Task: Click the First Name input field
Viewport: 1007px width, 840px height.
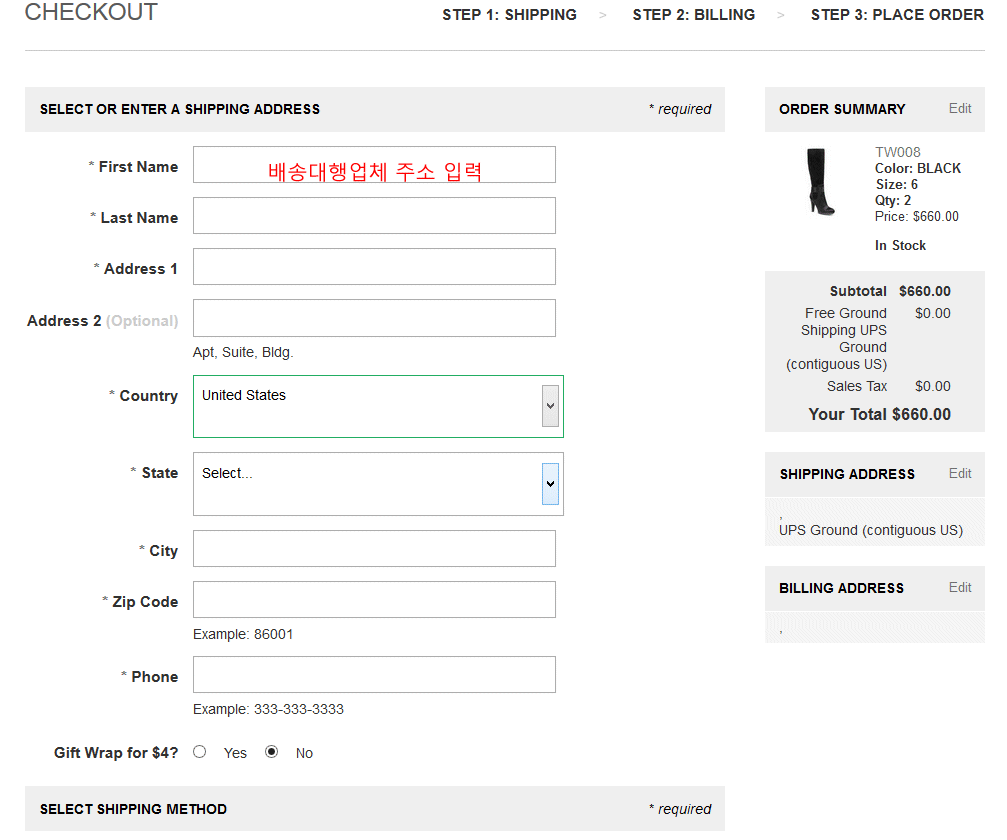Action: (x=373, y=165)
